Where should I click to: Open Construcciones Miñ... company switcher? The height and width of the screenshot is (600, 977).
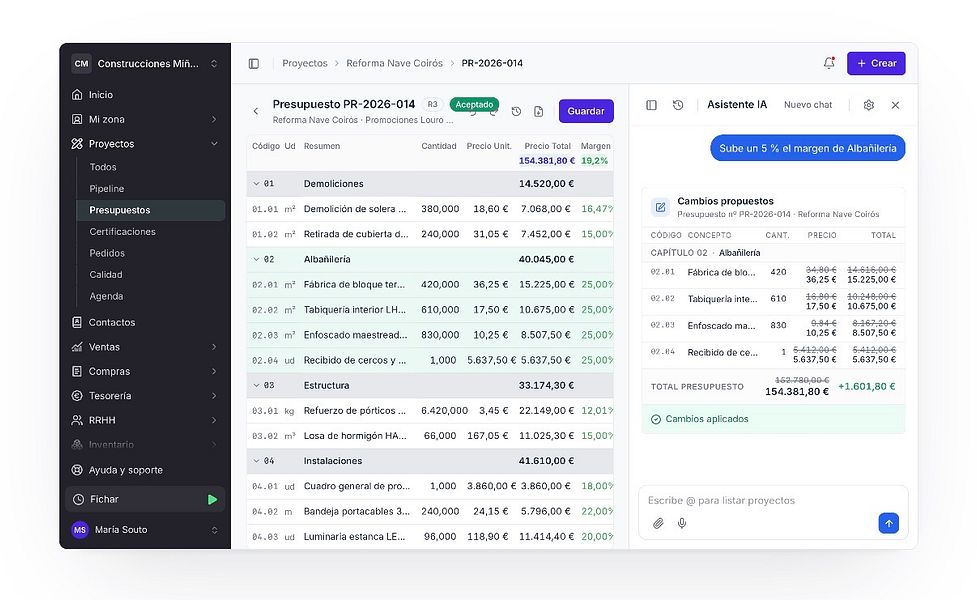[145, 64]
